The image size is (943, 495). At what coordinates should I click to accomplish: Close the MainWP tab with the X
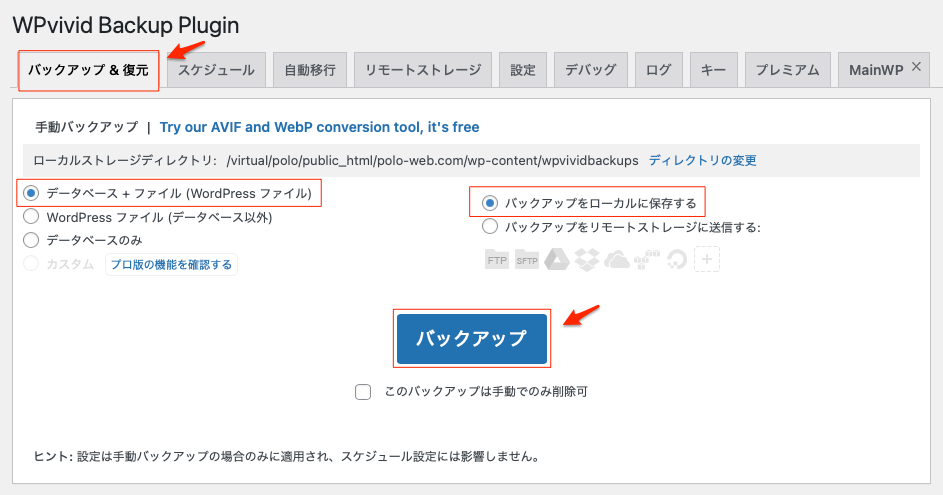[916, 66]
